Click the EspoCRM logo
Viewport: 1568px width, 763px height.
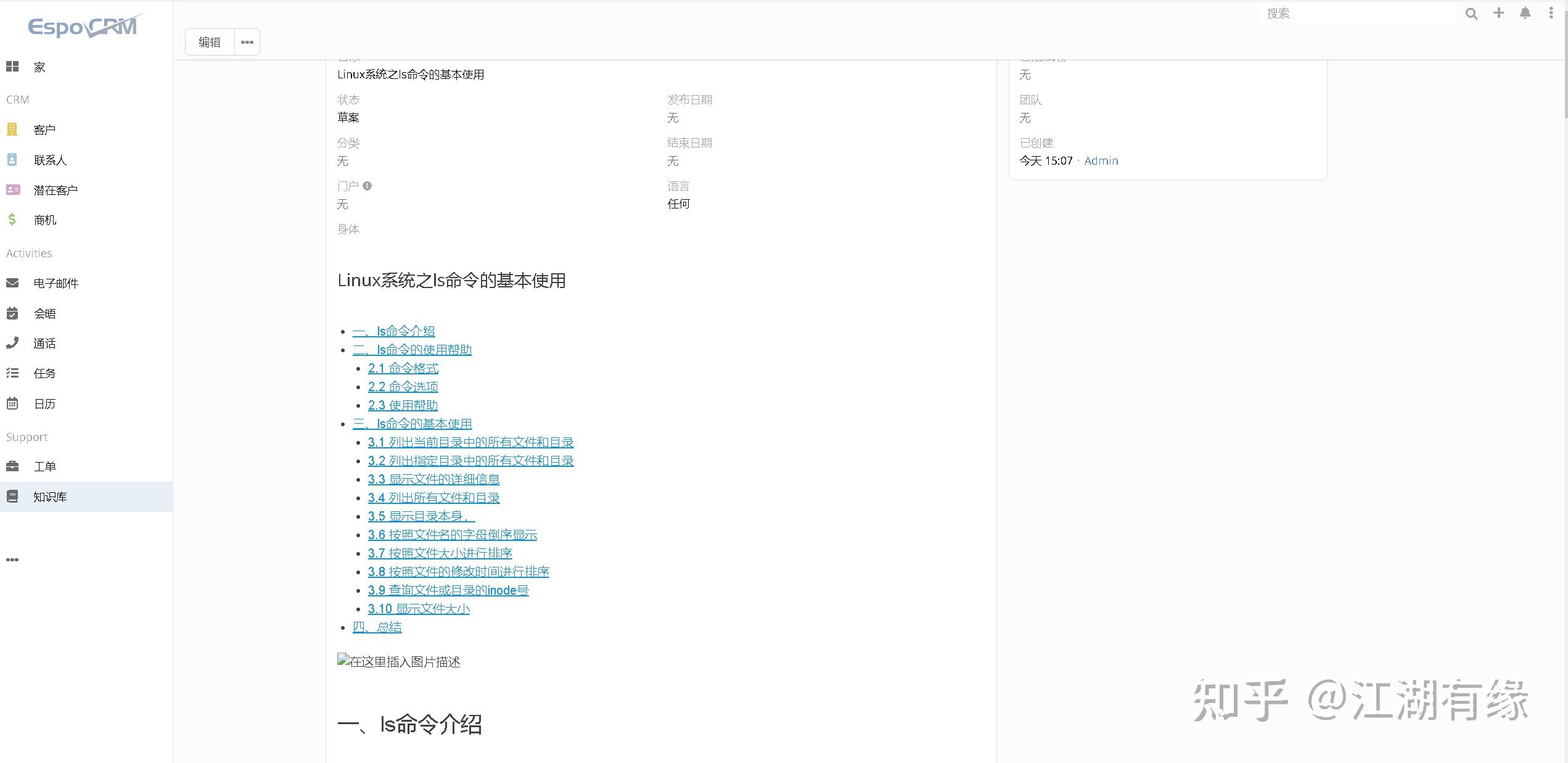click(84, 27)
